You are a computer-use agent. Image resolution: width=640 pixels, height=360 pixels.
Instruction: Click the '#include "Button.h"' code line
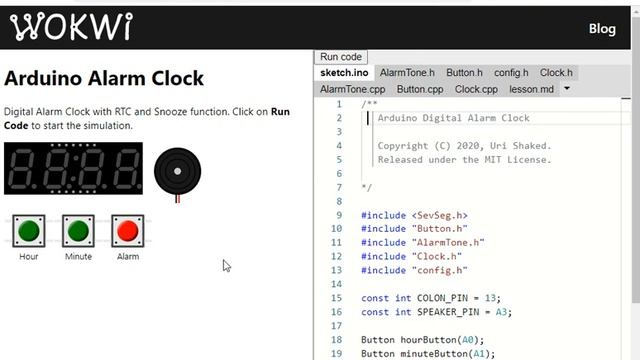[x=414, y=229]
